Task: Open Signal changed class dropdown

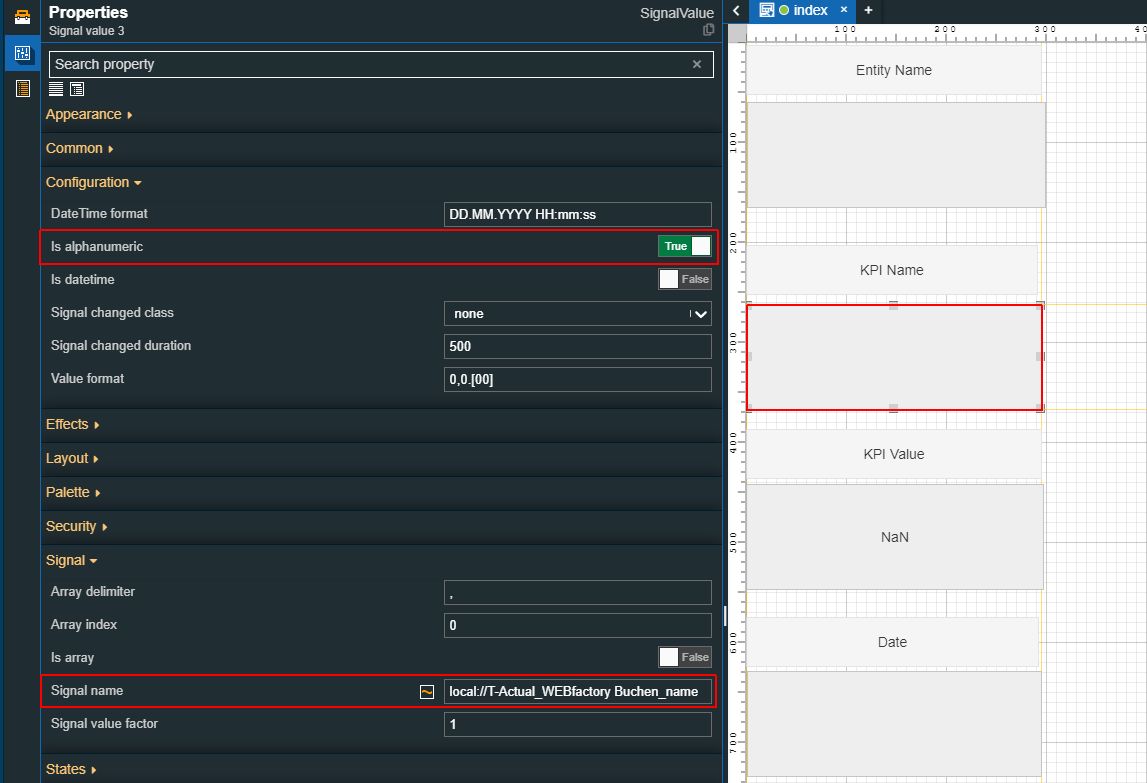Action: [577, 313]
